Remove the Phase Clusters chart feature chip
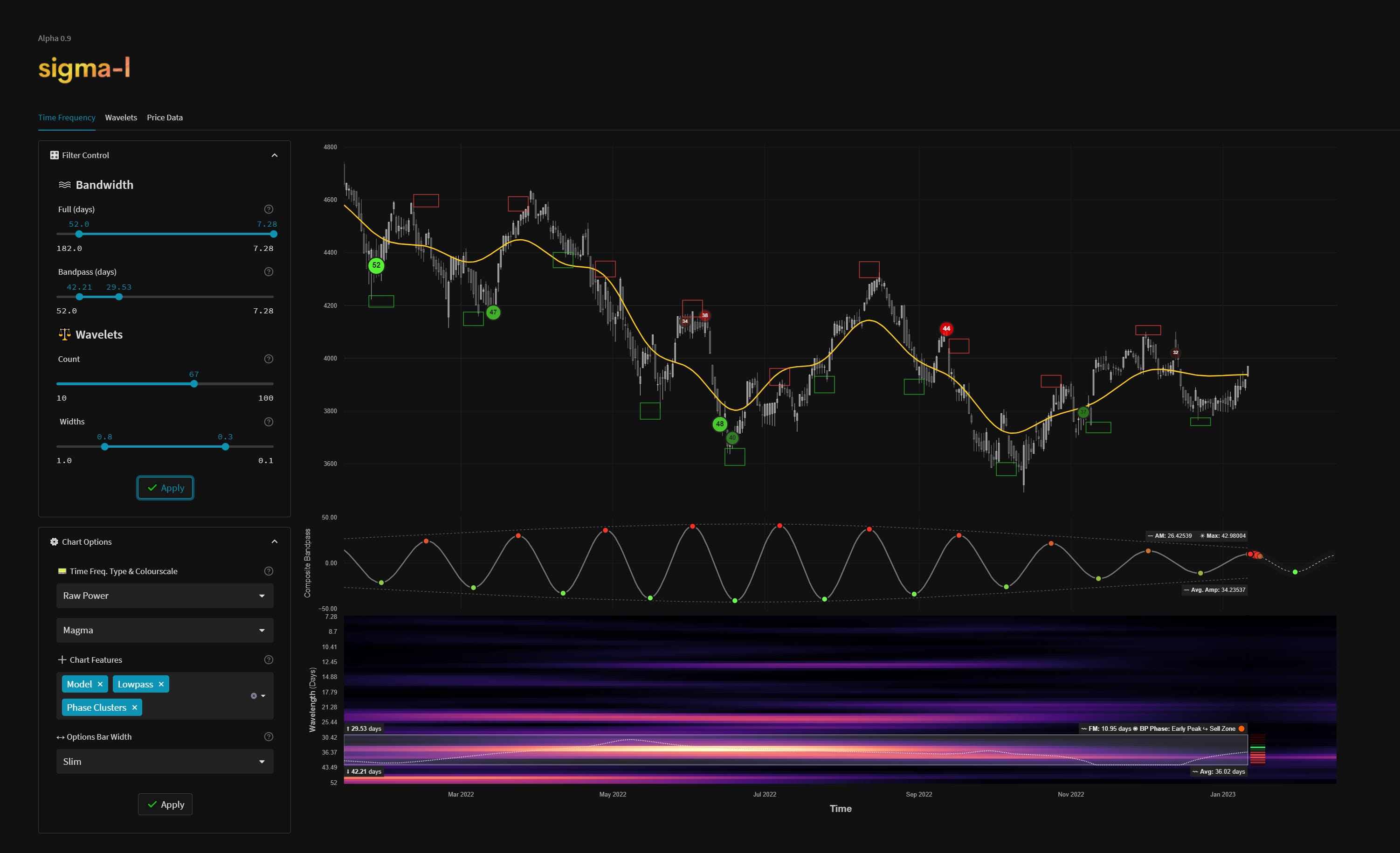This screenshot has height=853, width=1400. click(134, 707)
